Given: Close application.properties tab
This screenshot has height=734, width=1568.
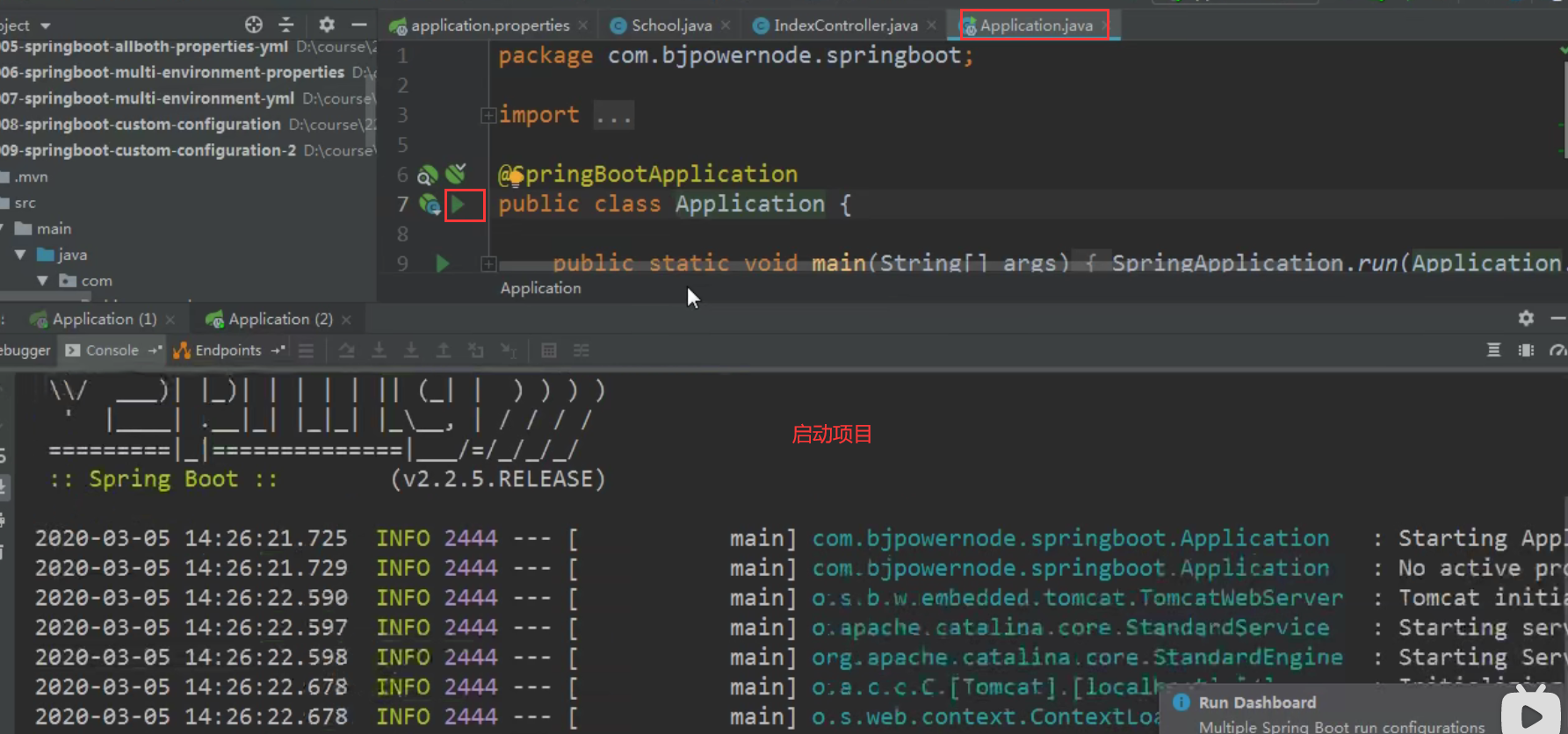Looking at the screenshot, I should pyautogui.click(x=583, y=25).
